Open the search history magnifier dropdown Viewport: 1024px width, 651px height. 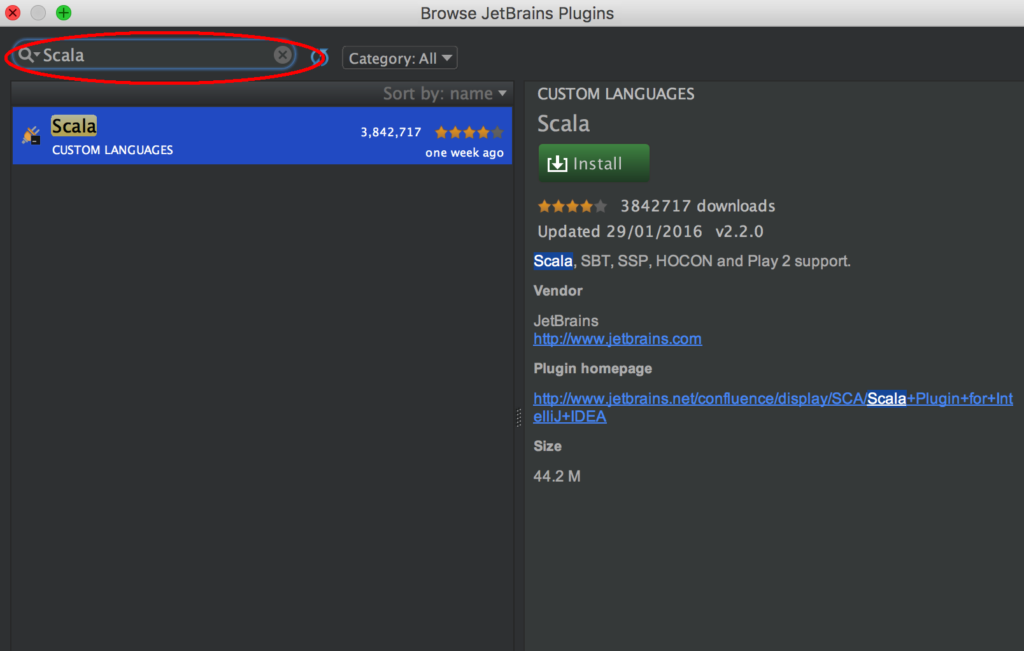tap(28, 55)
